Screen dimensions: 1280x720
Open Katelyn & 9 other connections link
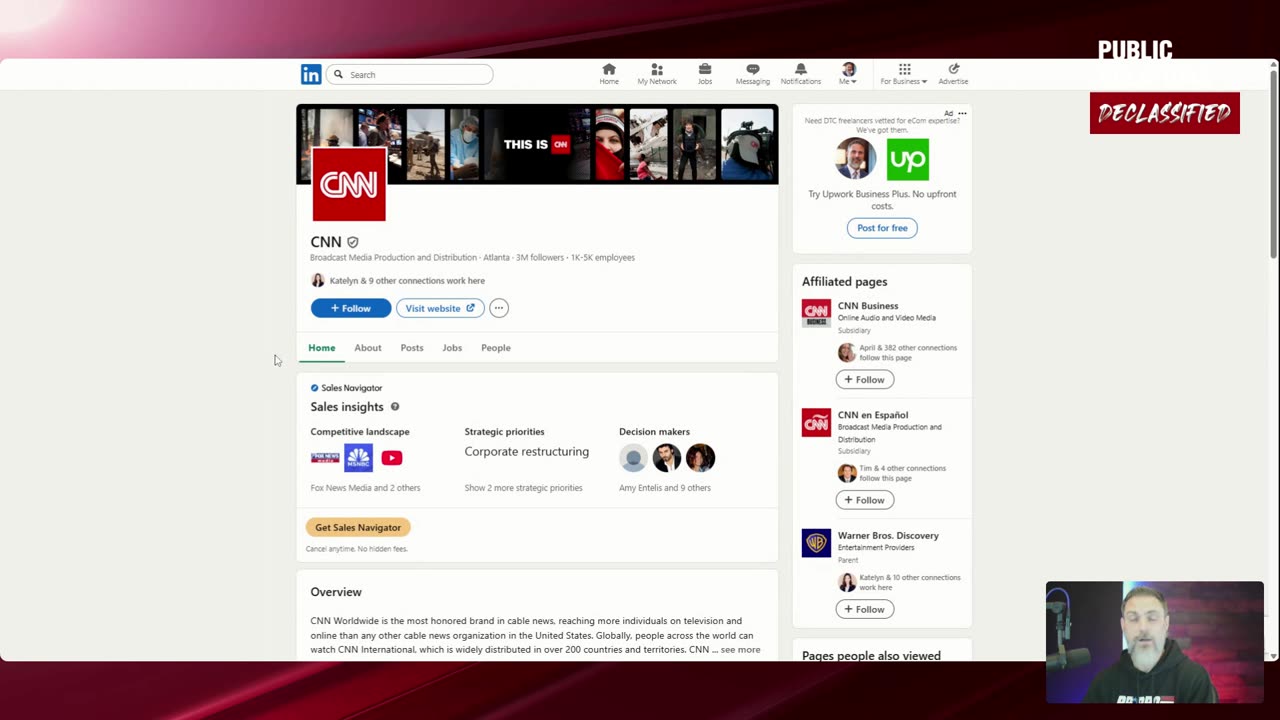(407, 281)
